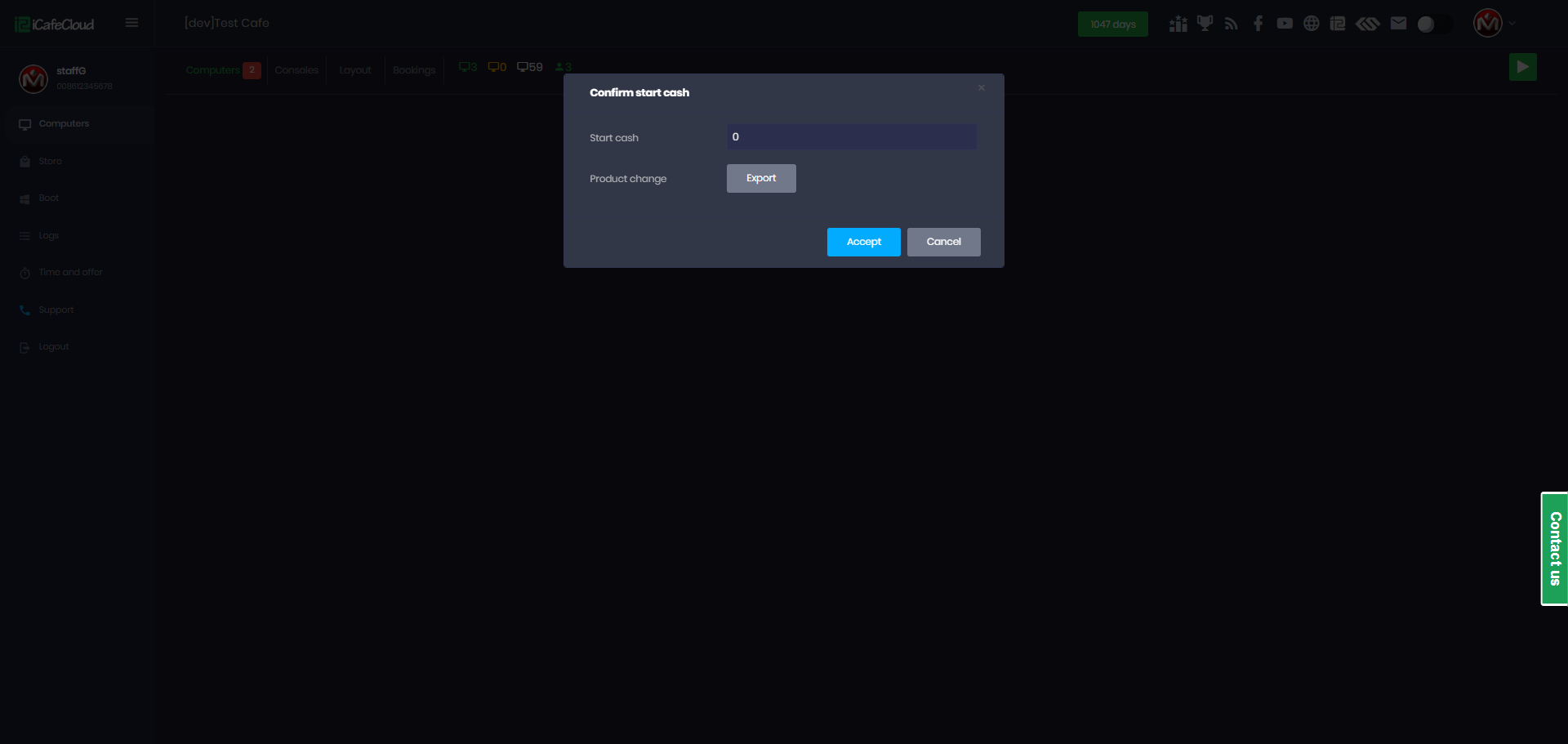This screenshot has width=1568, height=744.
Task: Switch to the Layout tab
Action: click(355, 70)
